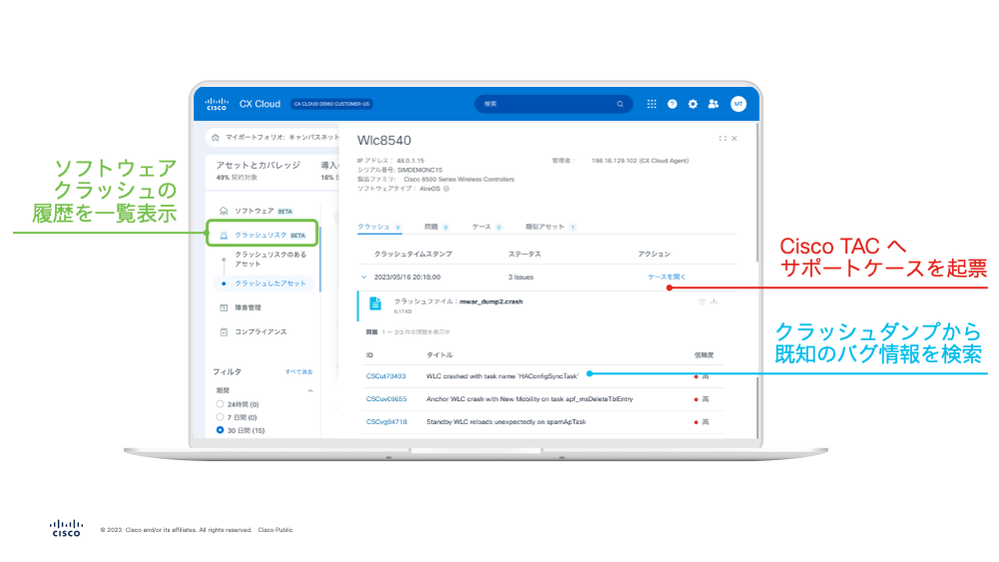Open bug CSCuv09655 link
The image size is (999, 562).
tap(386, 399)
